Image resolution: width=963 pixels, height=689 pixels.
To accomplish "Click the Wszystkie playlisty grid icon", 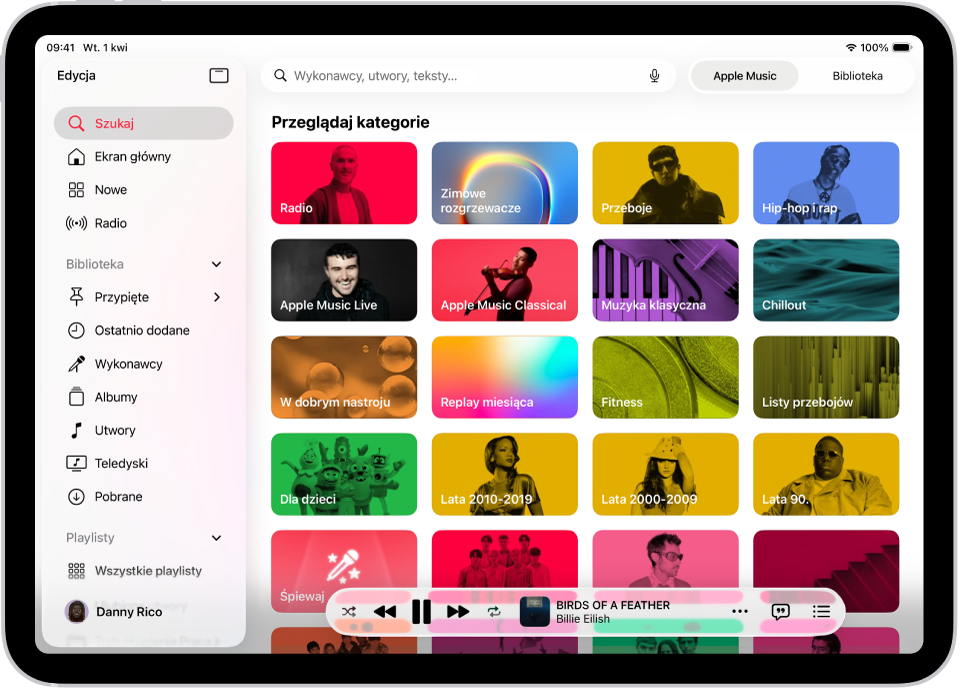I will pyautogui.click(x=76, y=571).
